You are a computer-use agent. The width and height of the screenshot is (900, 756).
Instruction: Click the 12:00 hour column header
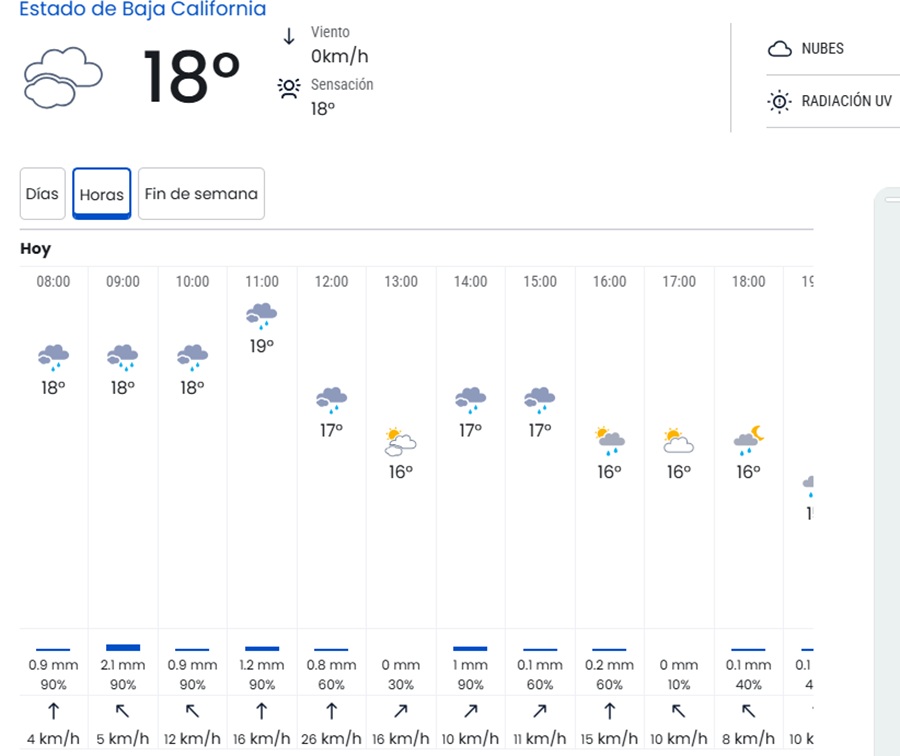(331, 282)
